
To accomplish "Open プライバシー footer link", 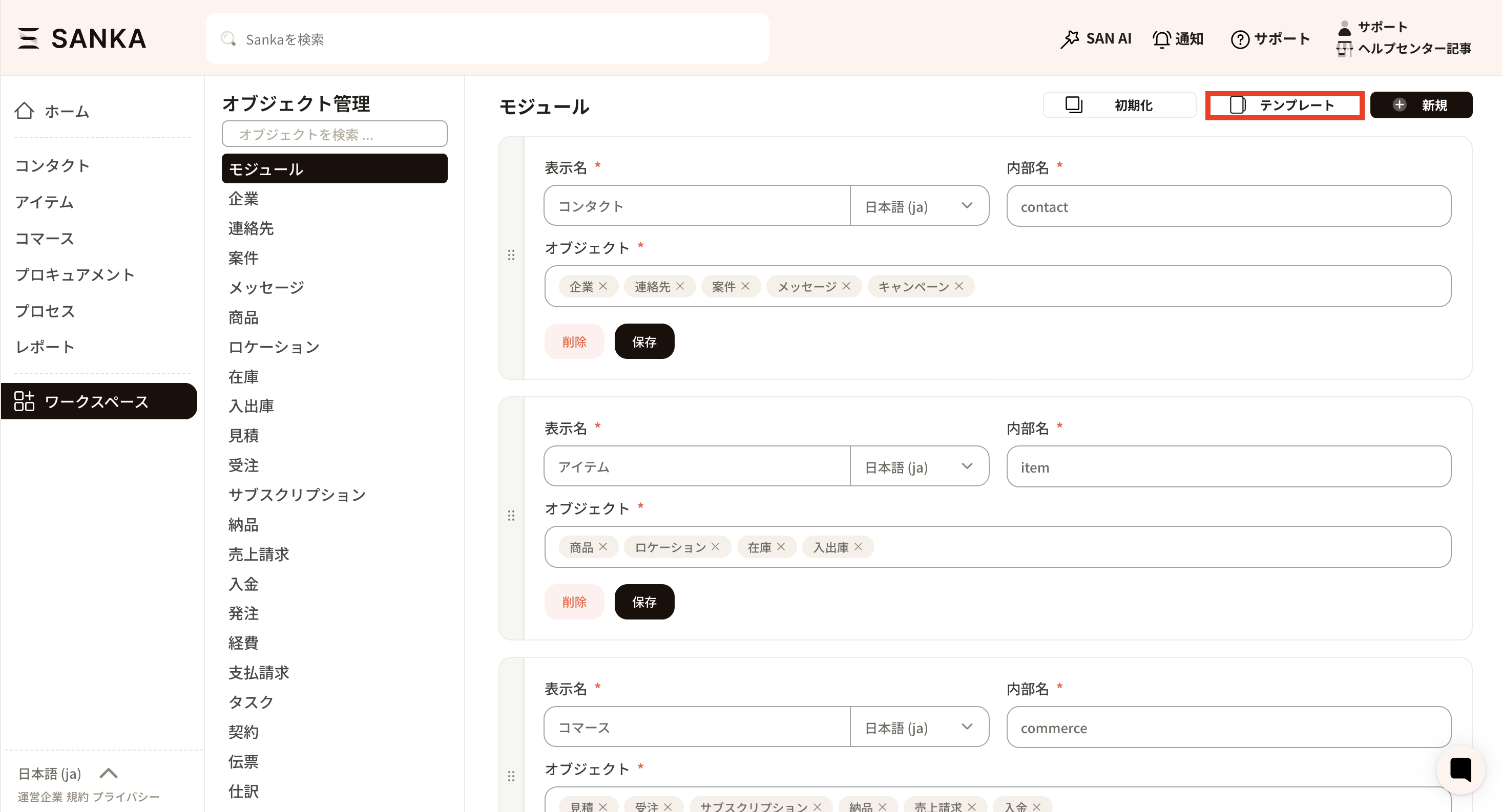I will [x=126, y=797].
